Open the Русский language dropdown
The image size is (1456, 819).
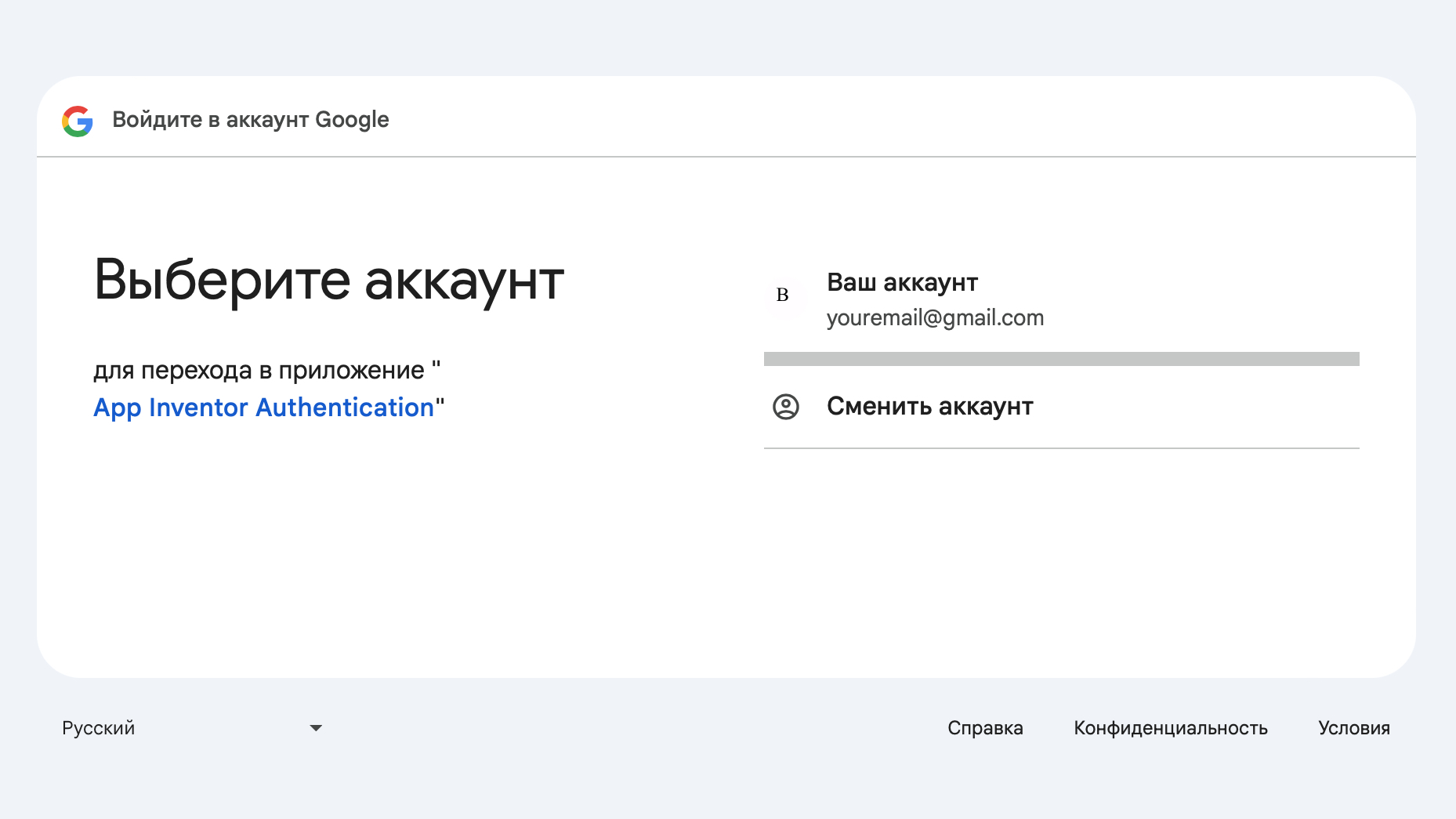click(193, 728)
